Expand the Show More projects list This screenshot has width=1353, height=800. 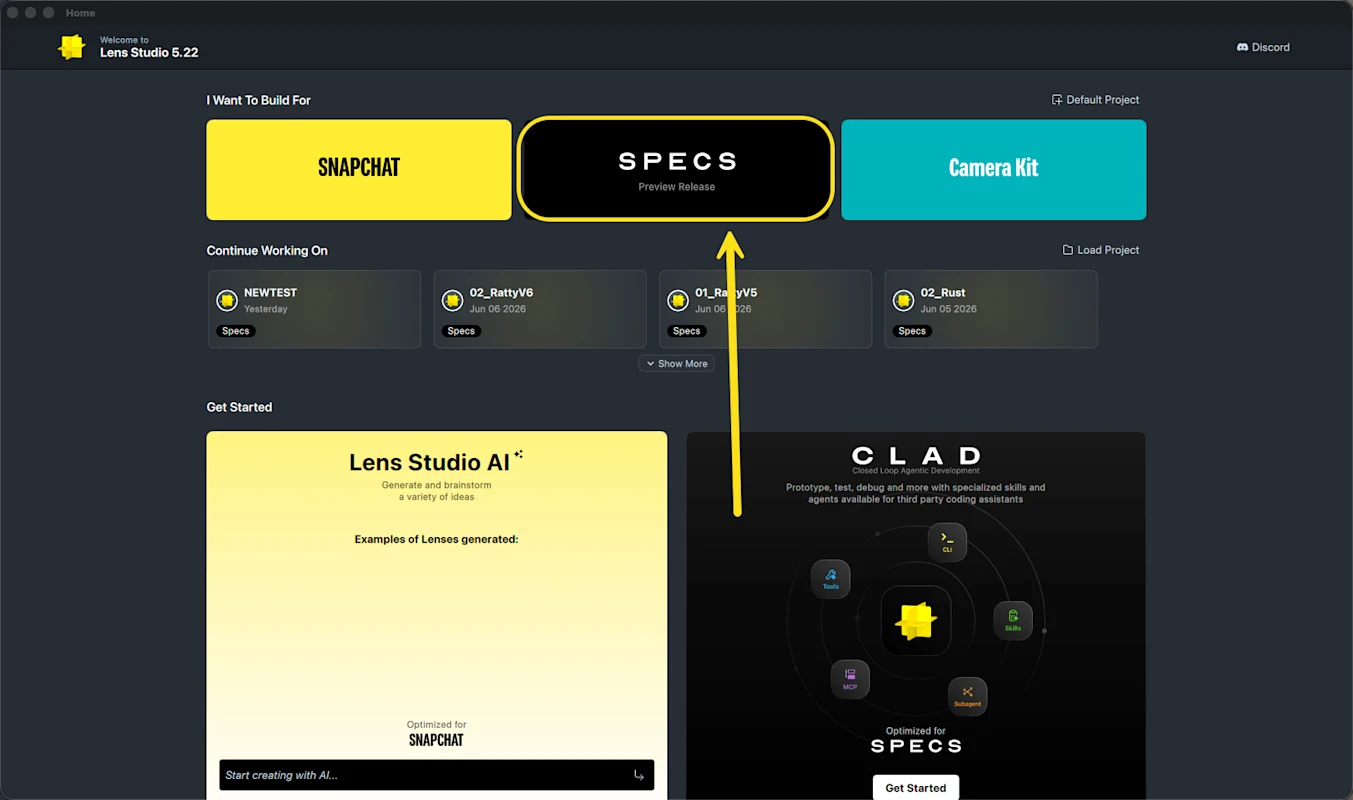677,364
